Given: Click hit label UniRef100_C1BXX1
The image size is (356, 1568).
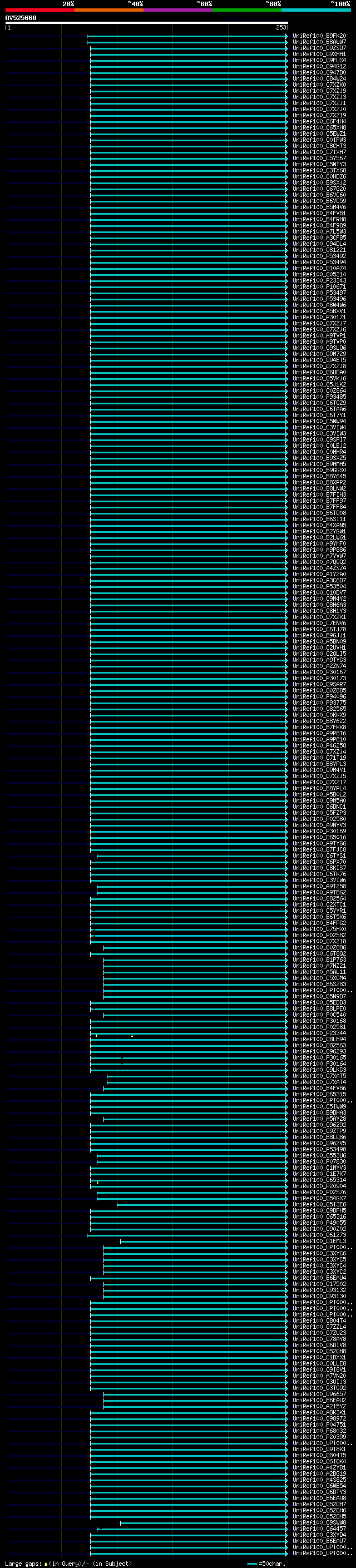Looking at the screenshot, I should click(x=319, y=1357).
